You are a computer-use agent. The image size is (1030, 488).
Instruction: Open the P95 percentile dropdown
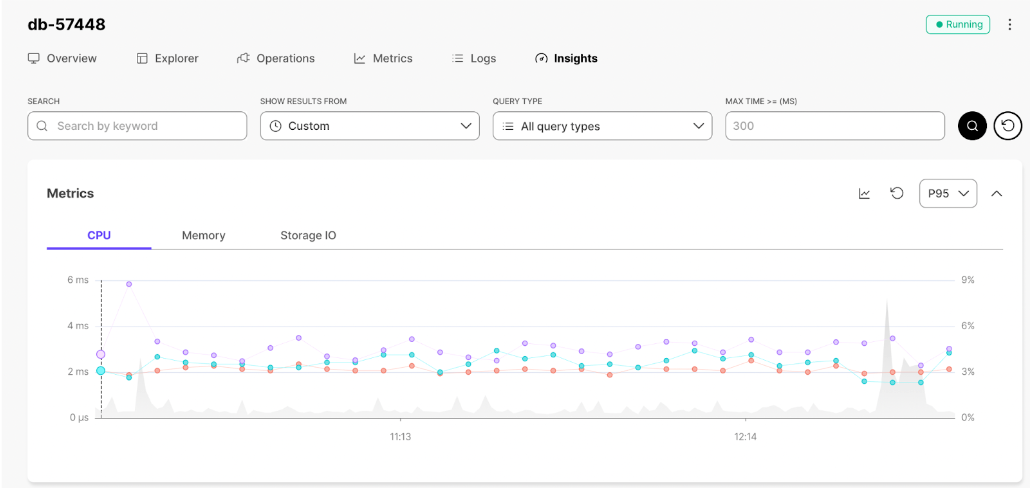(947, 194)
